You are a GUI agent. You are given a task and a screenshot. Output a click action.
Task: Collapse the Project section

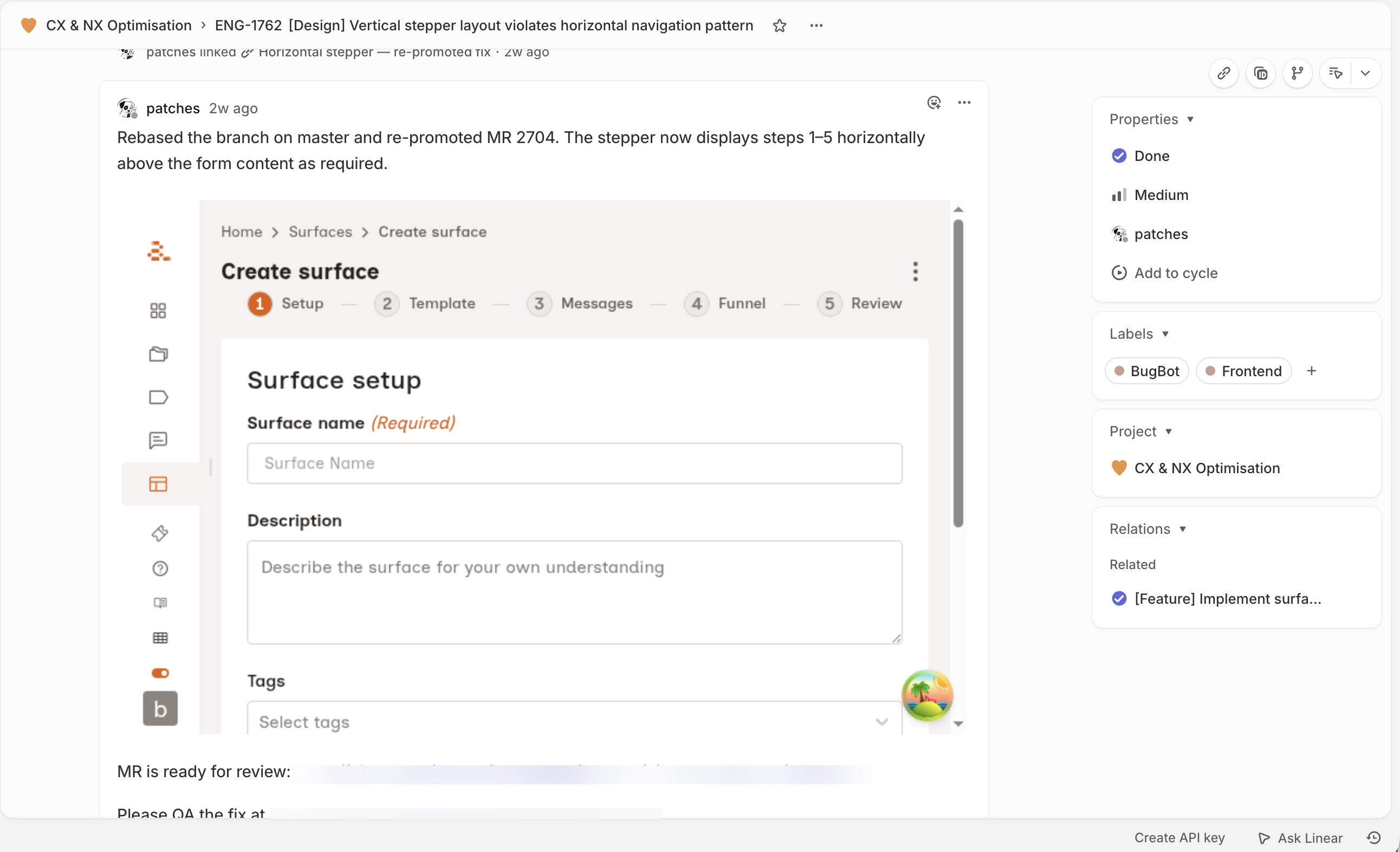[x=1140, y=431]
